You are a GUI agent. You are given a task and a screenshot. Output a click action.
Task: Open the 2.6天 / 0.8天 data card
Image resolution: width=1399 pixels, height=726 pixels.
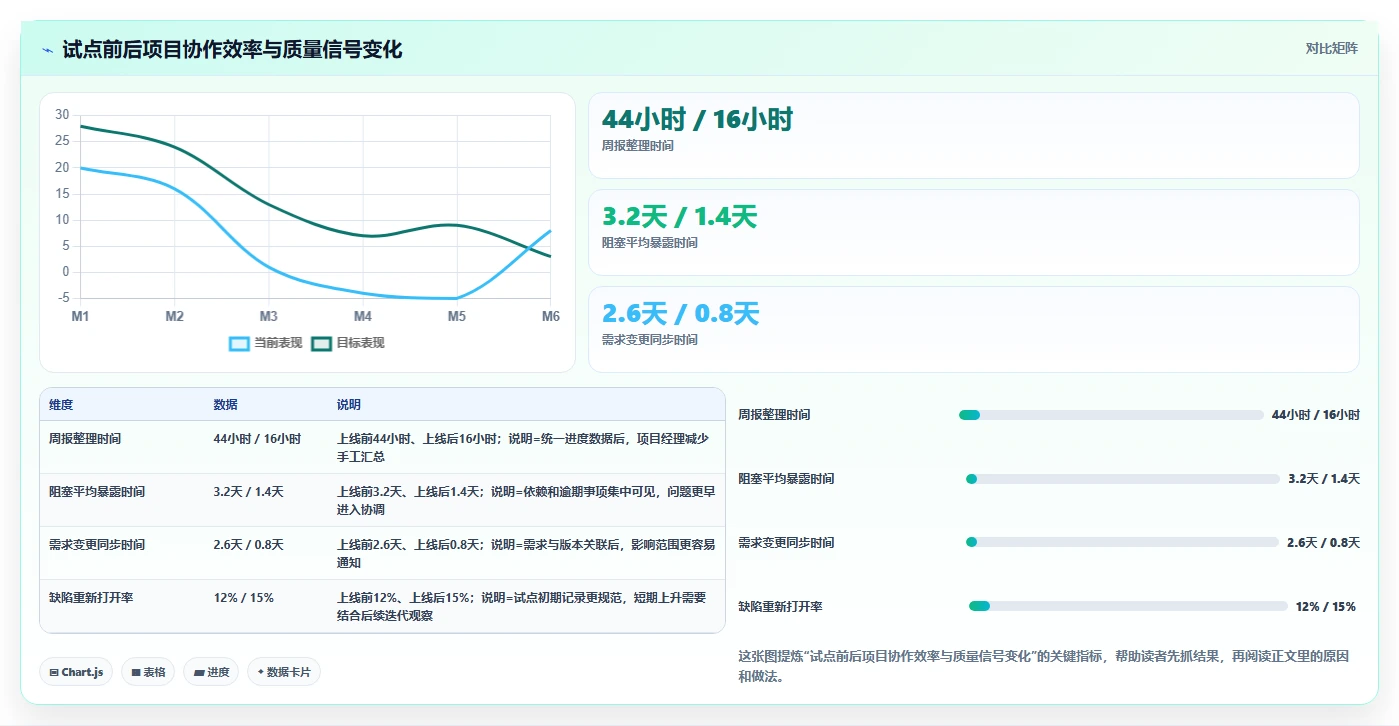point(973,329)
